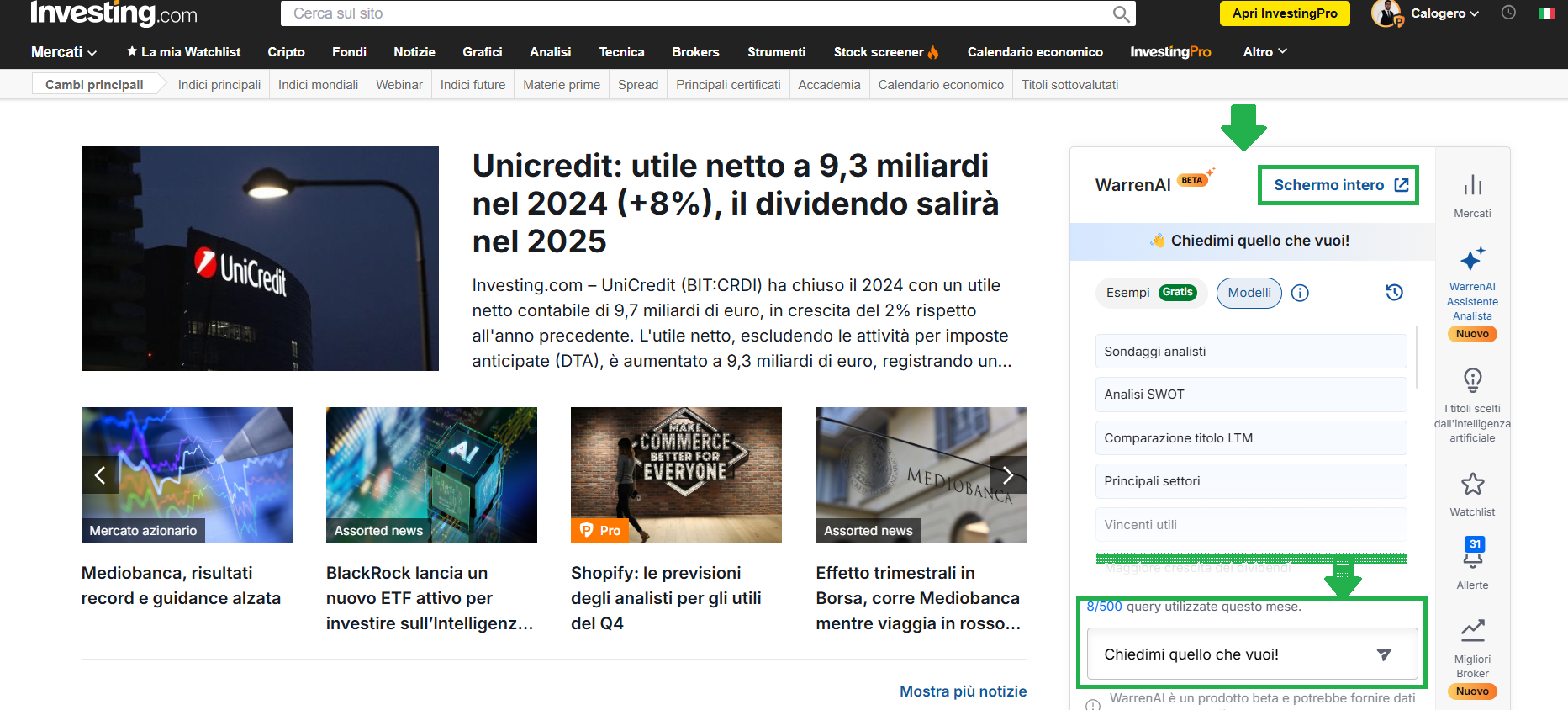Open Migliori Broker chart icon
1568x710 pixels.
pos(1473,629)
